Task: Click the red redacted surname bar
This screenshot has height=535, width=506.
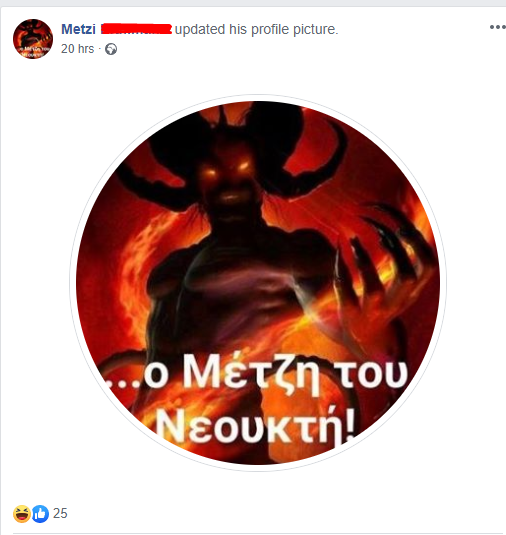Action: pos(136,29)
